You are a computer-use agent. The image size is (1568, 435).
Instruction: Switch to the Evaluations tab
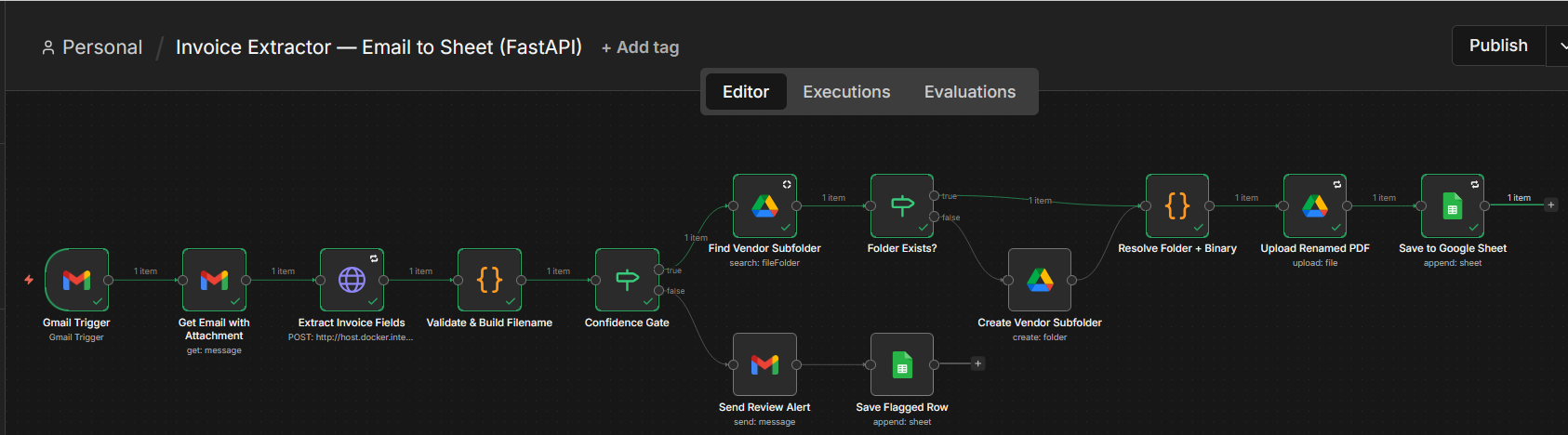coord(970,92)
